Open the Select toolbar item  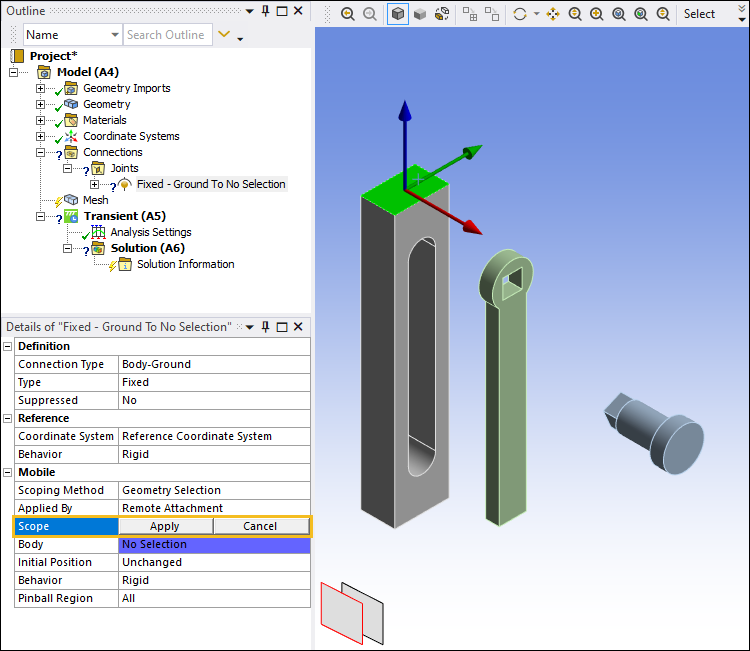coord(699,14)
